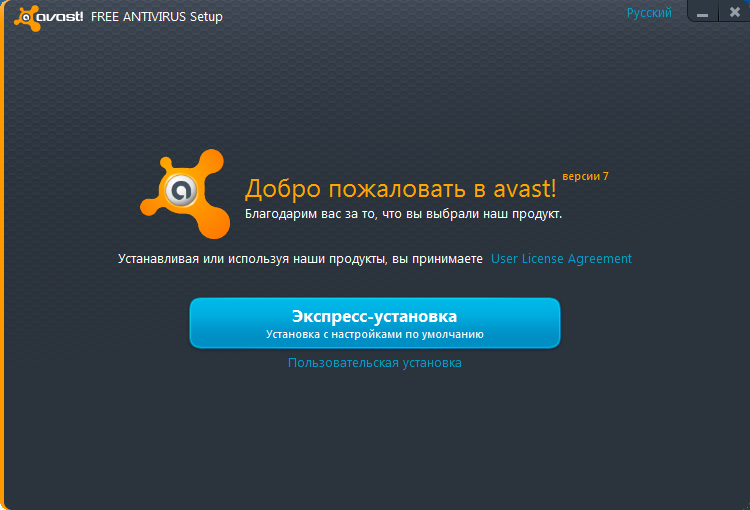Close the avast! setup window
The image size is (750, 510).
(734, 12)
